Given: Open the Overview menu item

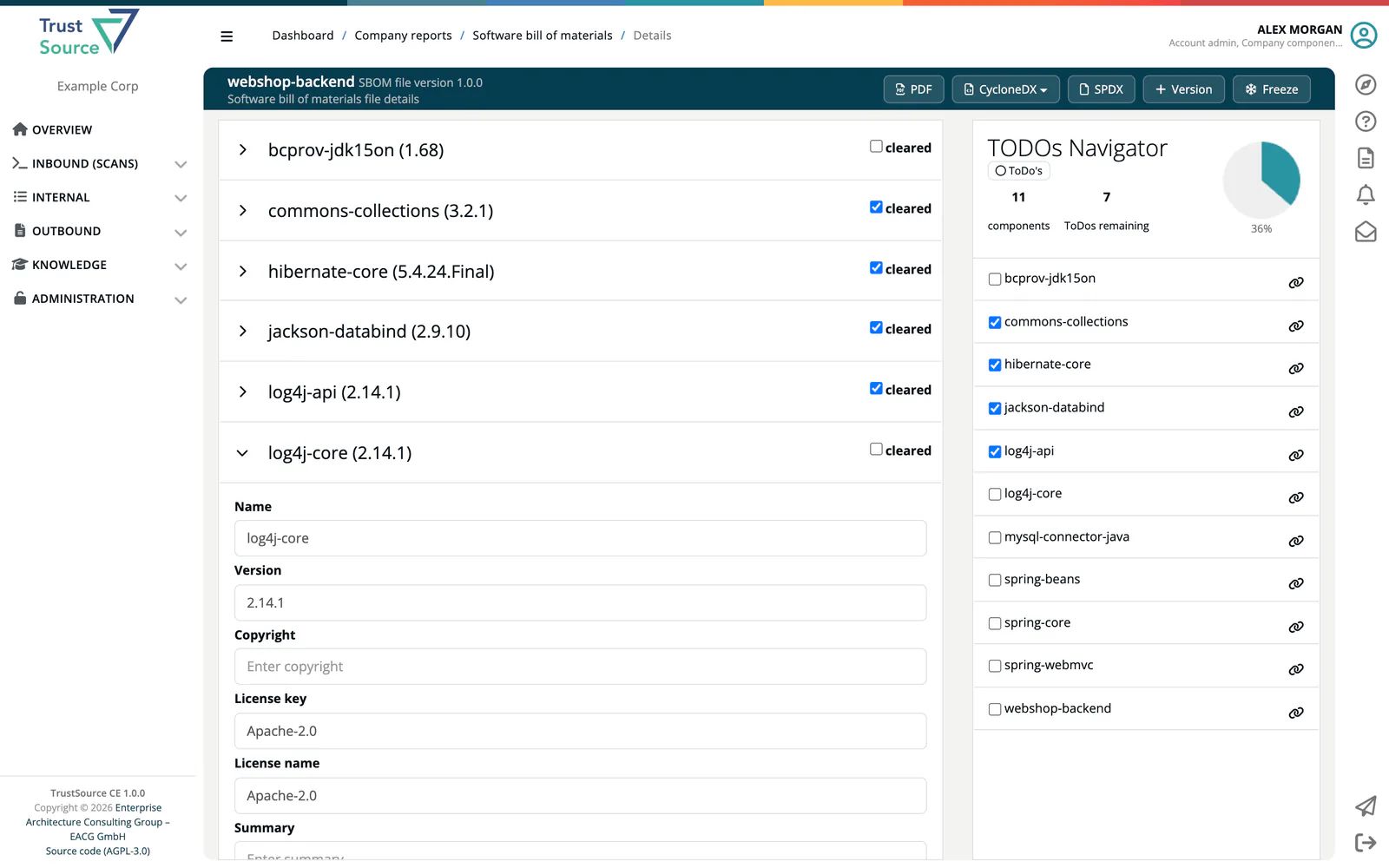Looking at the screenshot, I should [62, 129].
